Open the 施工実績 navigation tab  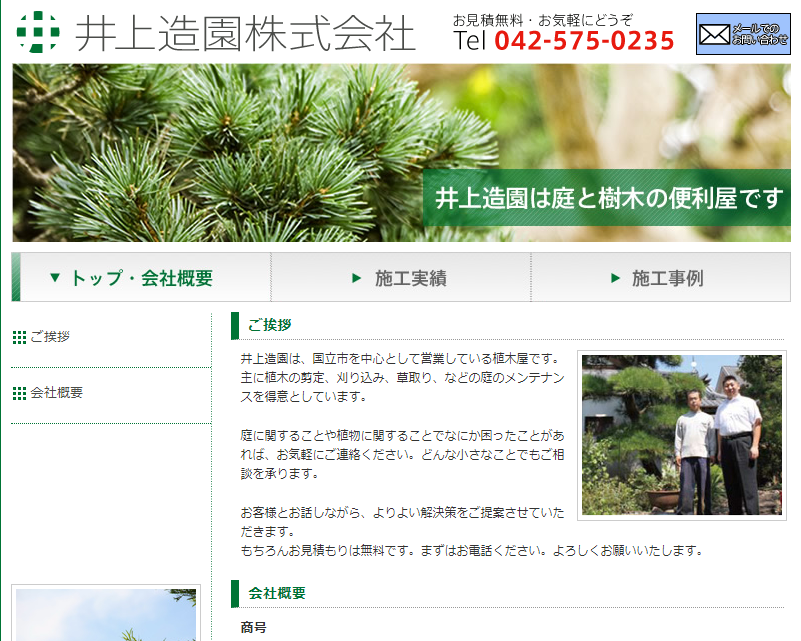(401, 277)
